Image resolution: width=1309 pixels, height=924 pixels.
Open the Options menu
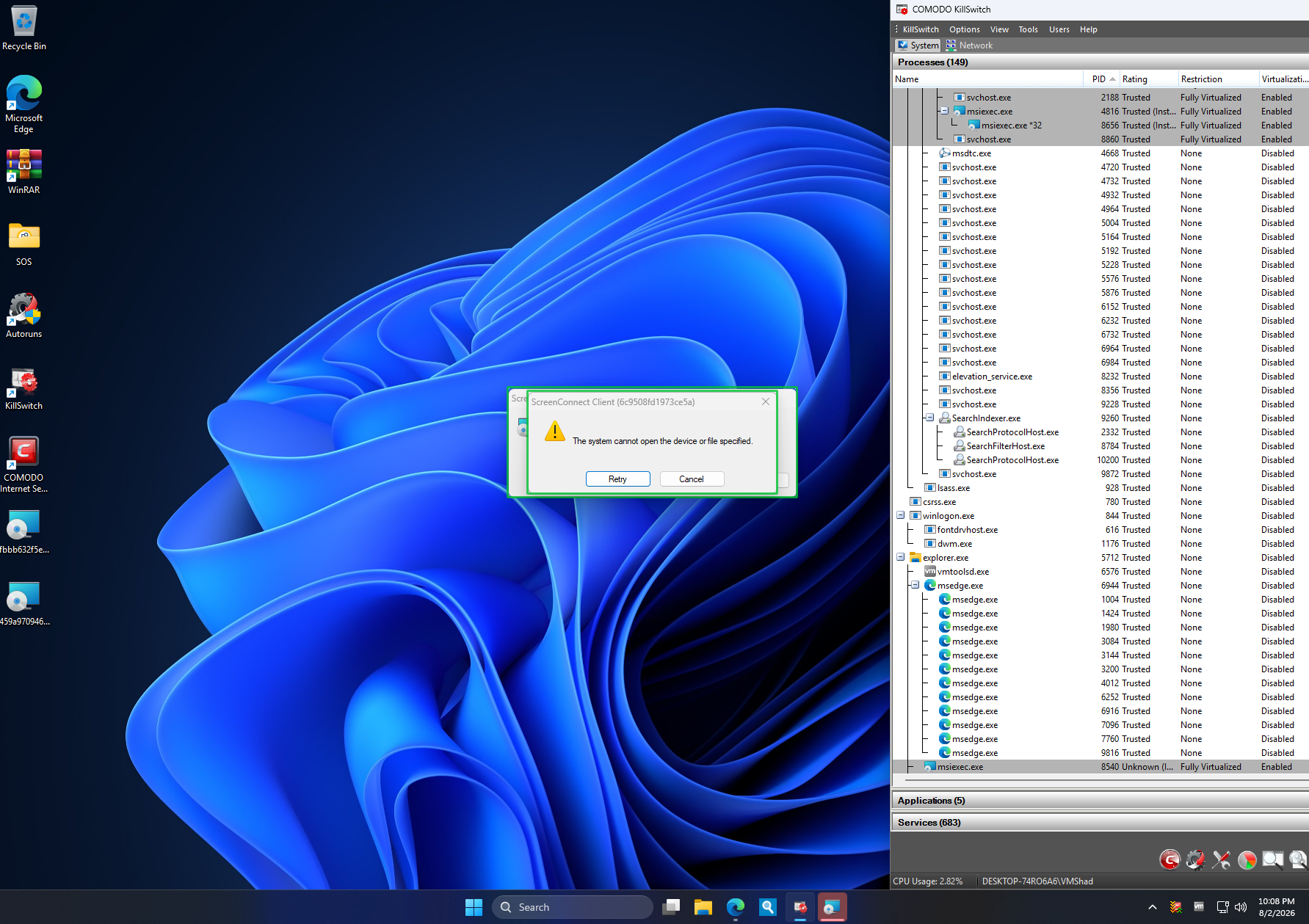[964, 29]
